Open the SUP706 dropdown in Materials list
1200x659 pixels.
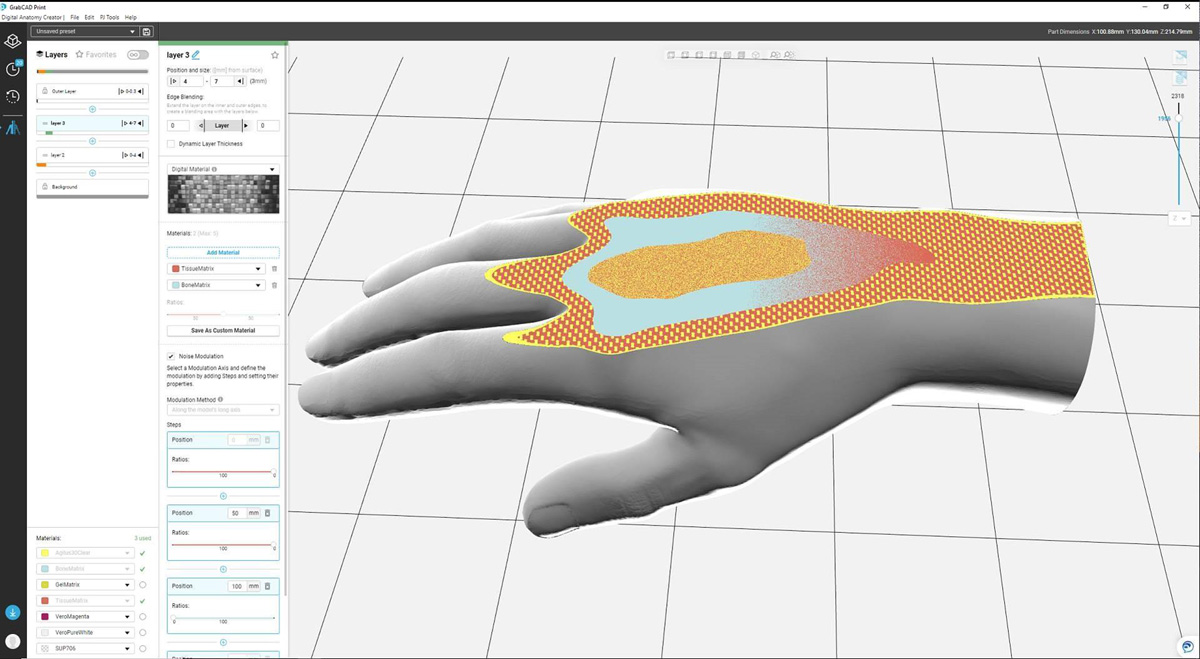85,649
